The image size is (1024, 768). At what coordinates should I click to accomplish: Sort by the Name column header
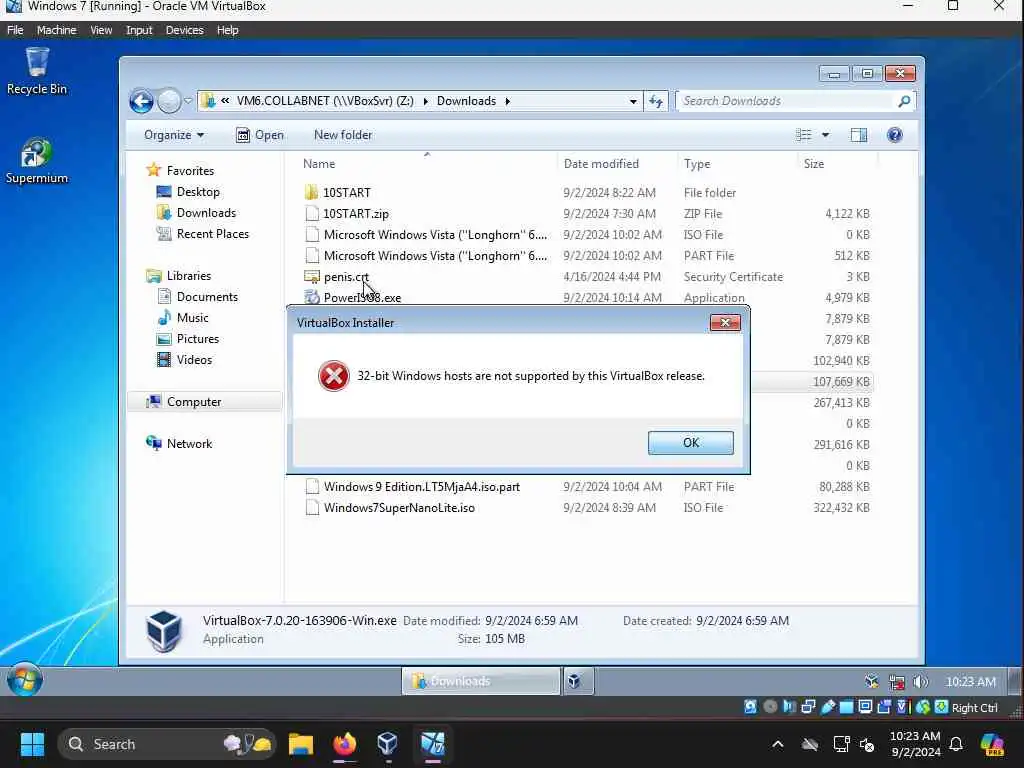[319, 164]
